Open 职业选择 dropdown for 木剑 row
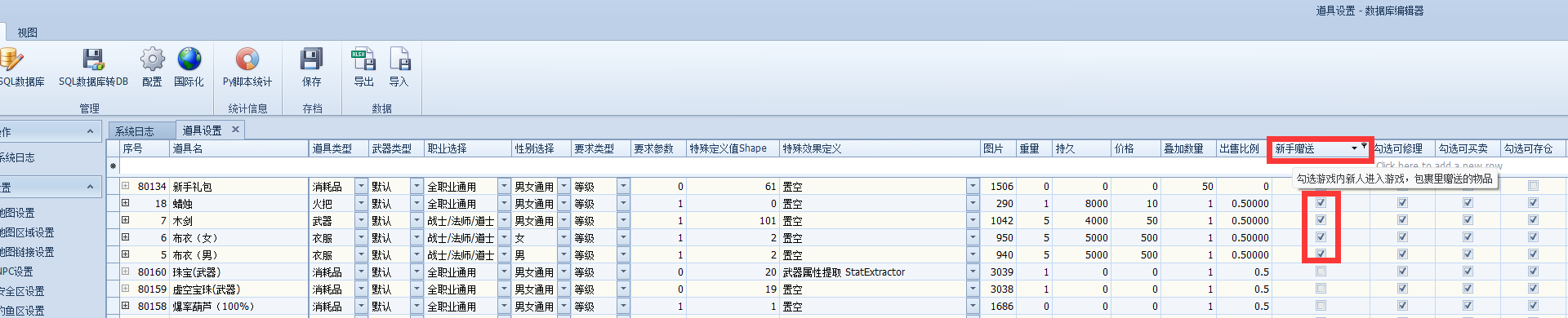 point(504,220)
